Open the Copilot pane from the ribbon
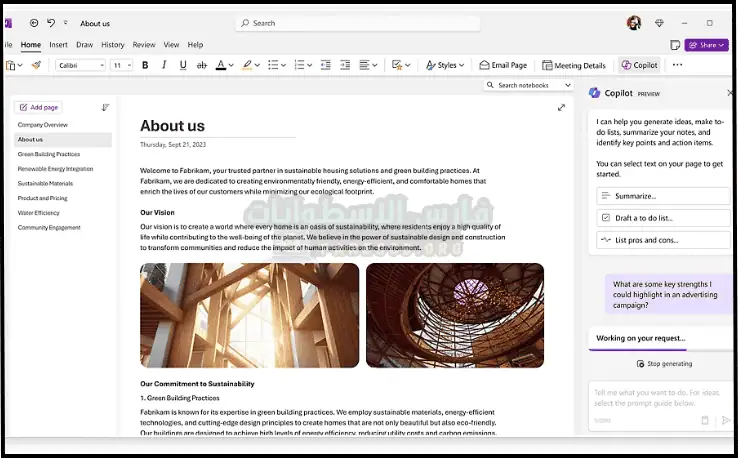Viewport: 738px width, 458px height. point(639,65)
